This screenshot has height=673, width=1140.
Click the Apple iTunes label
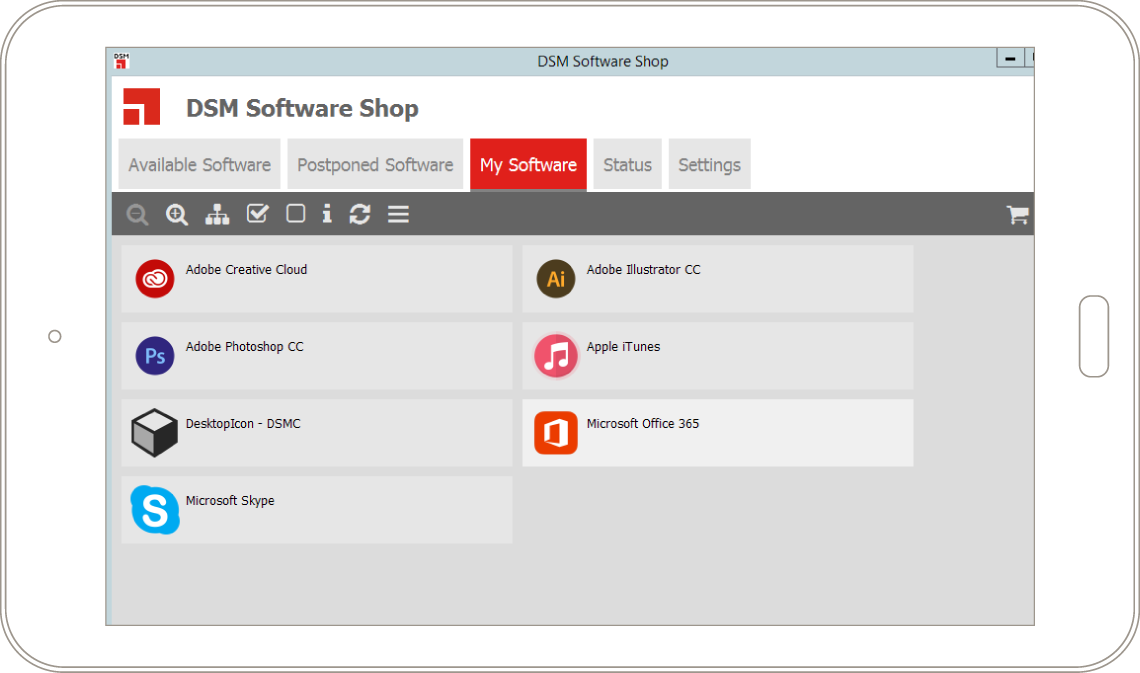tap(623, 347)
